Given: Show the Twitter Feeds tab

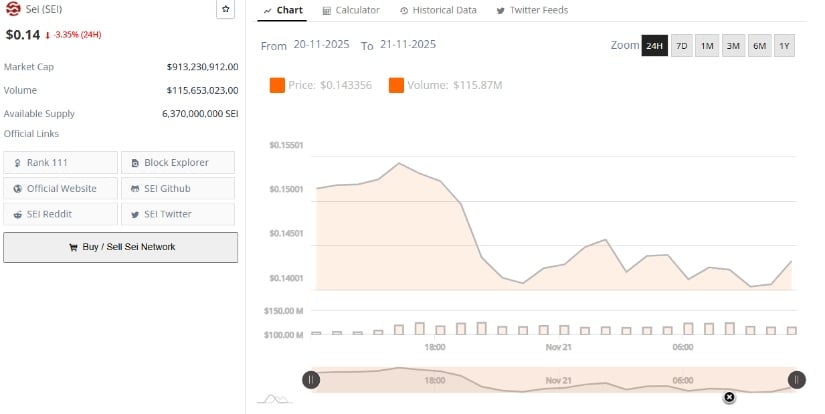Looking at the screenshot, I should 532,10.
